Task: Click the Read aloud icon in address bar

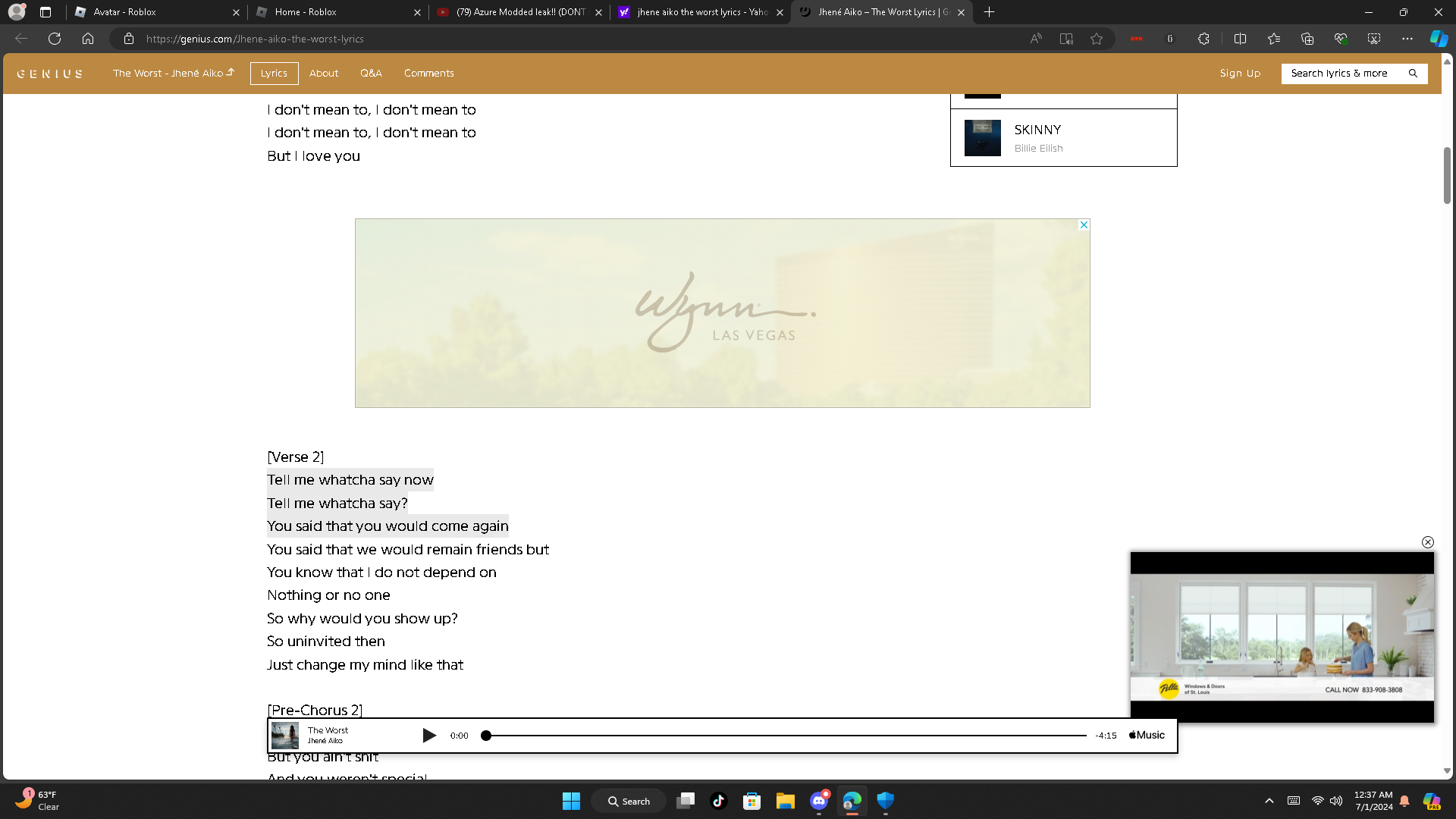Action: tap(1036, 39)
